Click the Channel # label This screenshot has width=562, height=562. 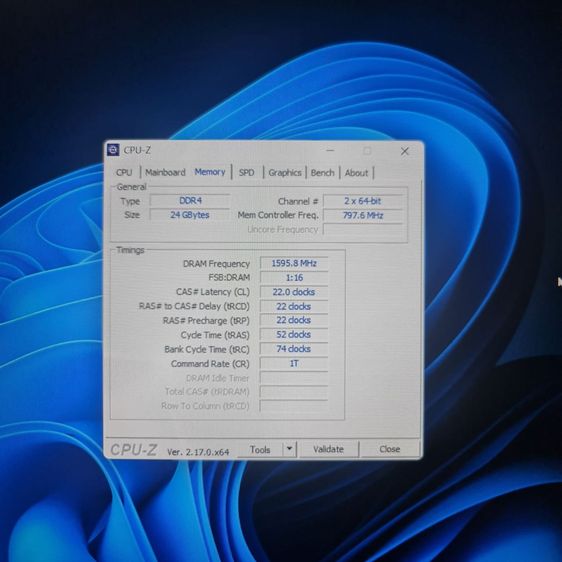click(x=298, y=201)
